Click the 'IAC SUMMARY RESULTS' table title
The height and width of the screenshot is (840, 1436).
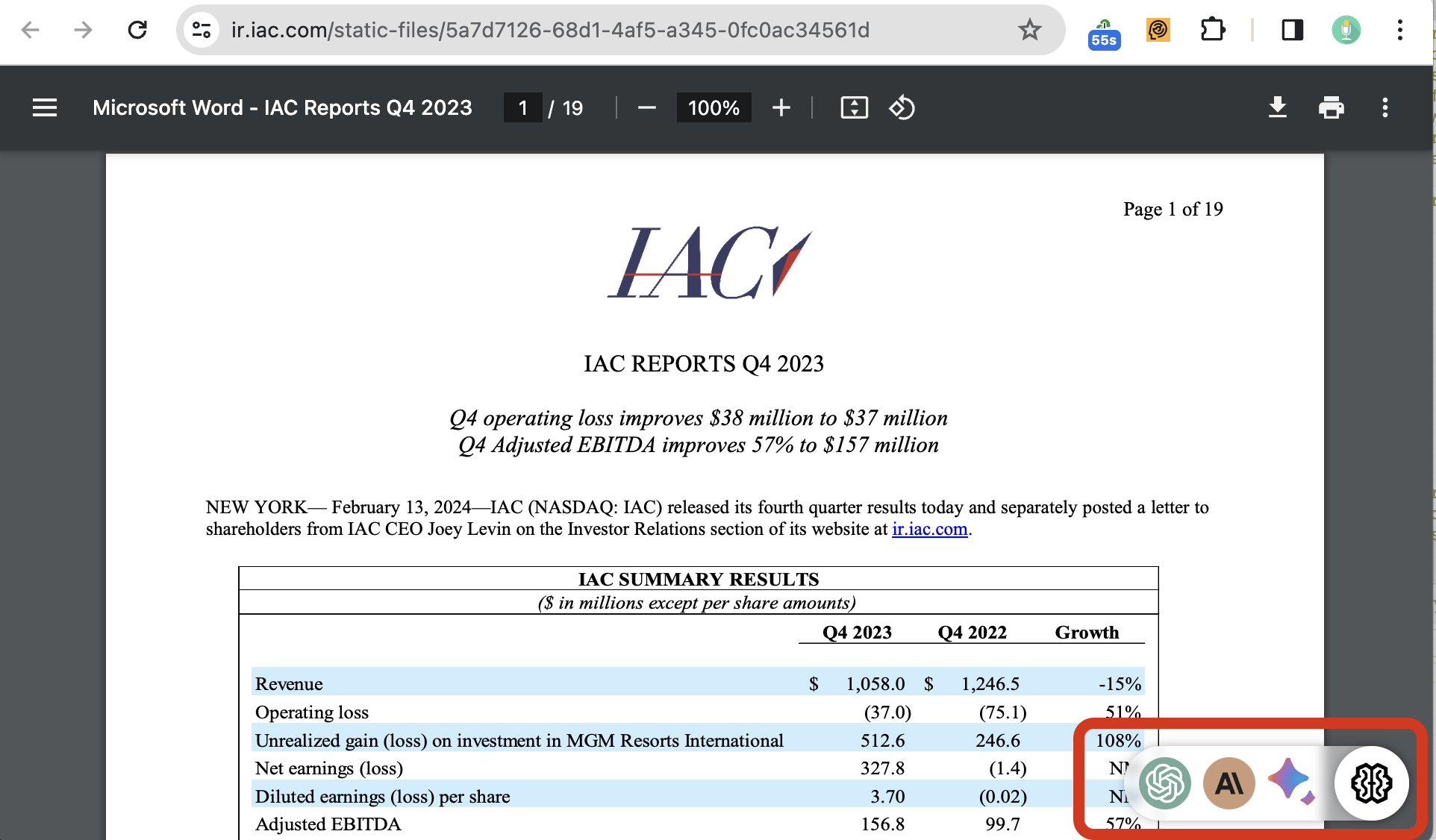(x=699, y=580)
